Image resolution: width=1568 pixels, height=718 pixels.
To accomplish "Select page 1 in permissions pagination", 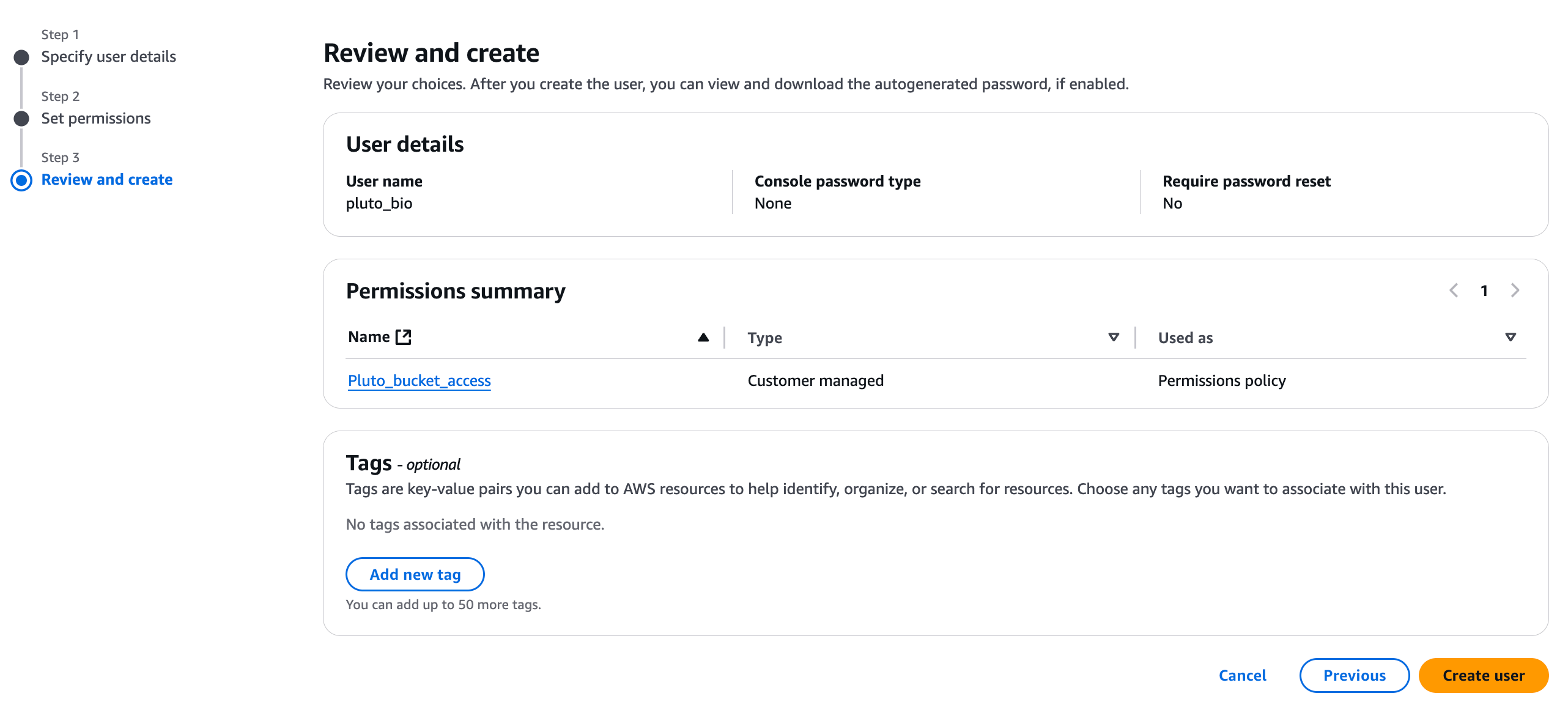I will (1484, 291).
